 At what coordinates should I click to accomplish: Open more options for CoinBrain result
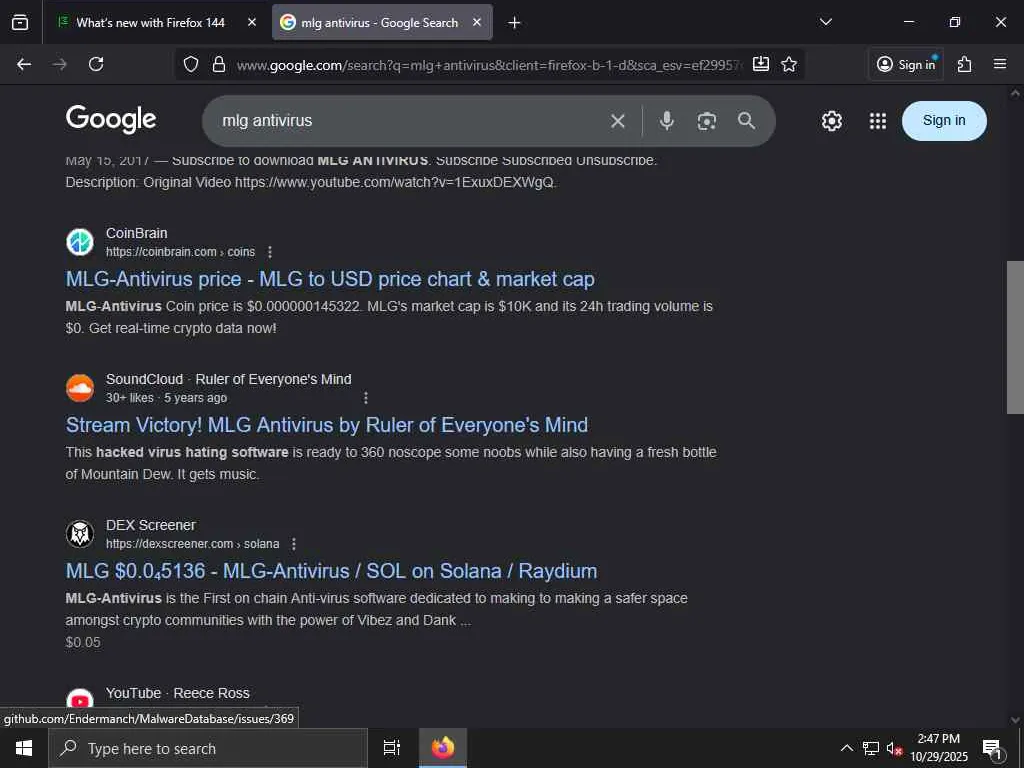tap(270, 252)
